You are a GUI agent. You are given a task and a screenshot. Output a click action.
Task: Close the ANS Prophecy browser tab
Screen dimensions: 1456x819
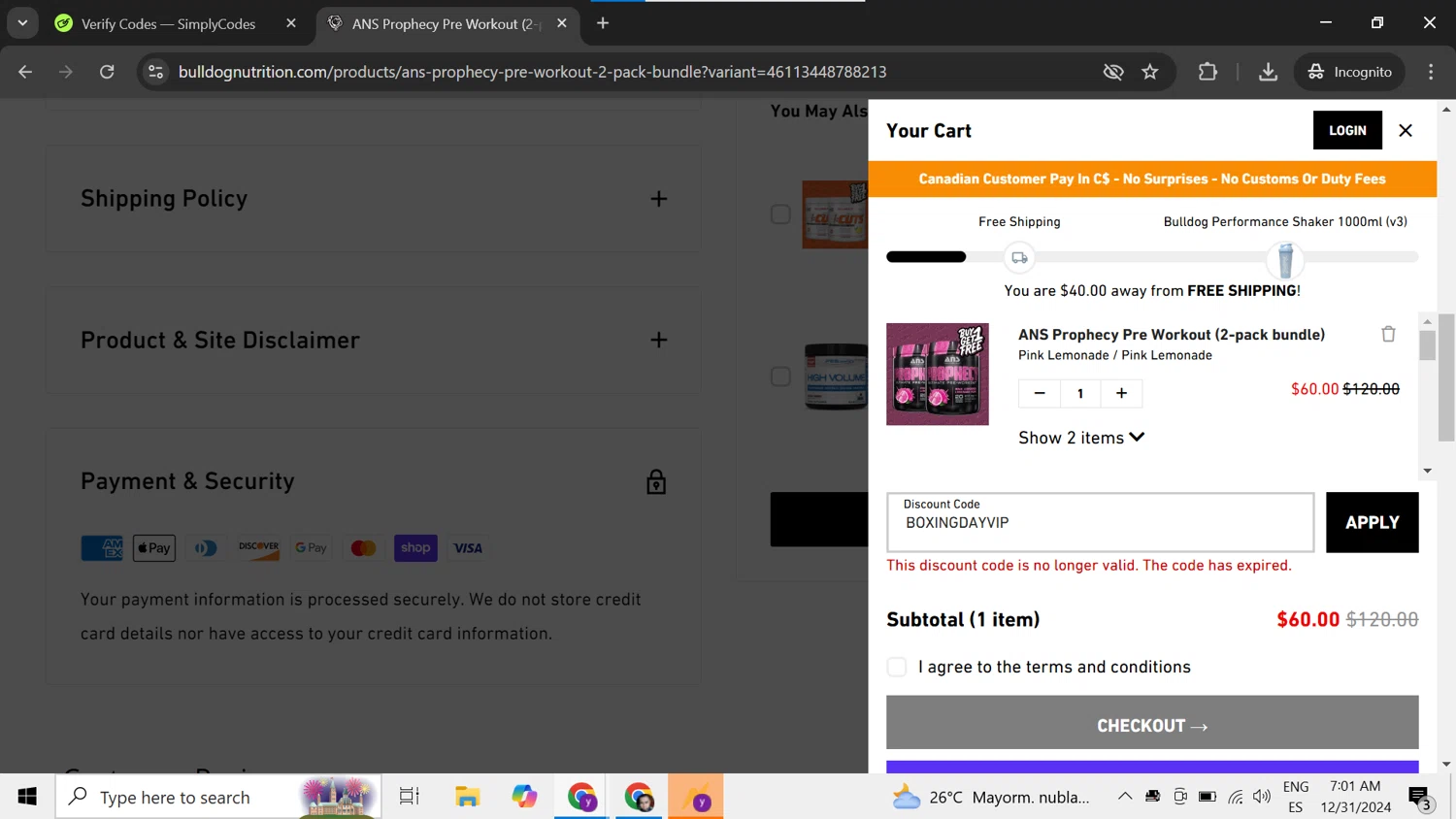click(562, 23)
